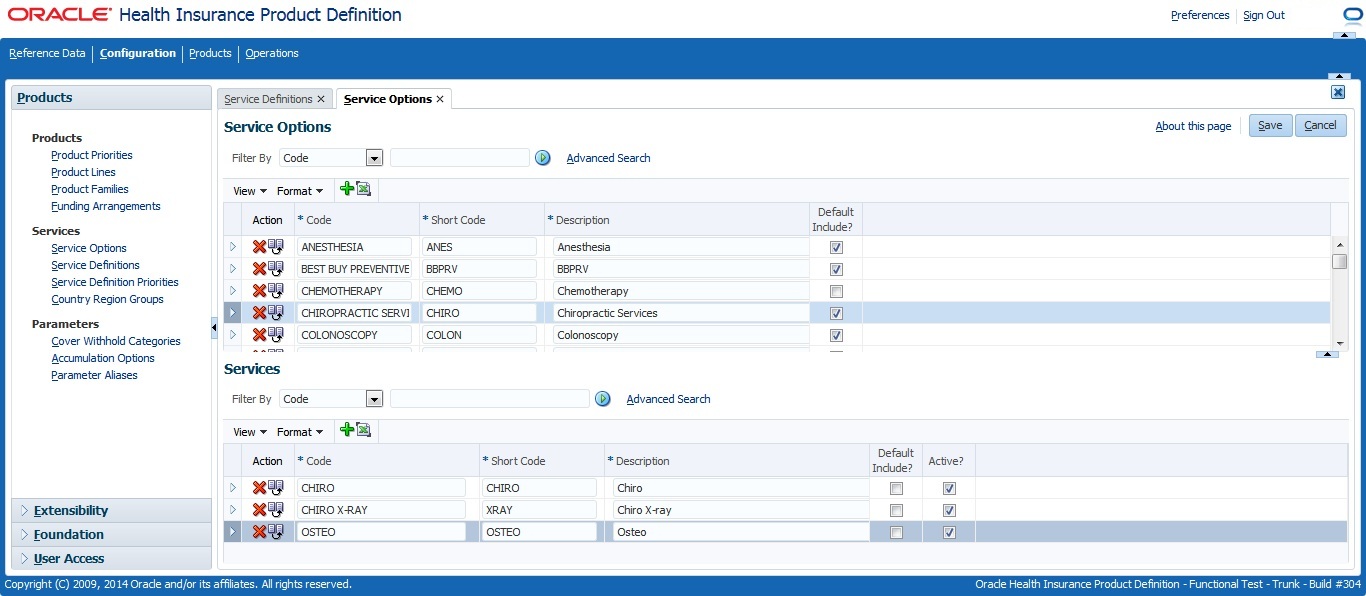Delete the CHIRO service row
The height and width of the screenshot is (596, 1366).
coord(259,488)
